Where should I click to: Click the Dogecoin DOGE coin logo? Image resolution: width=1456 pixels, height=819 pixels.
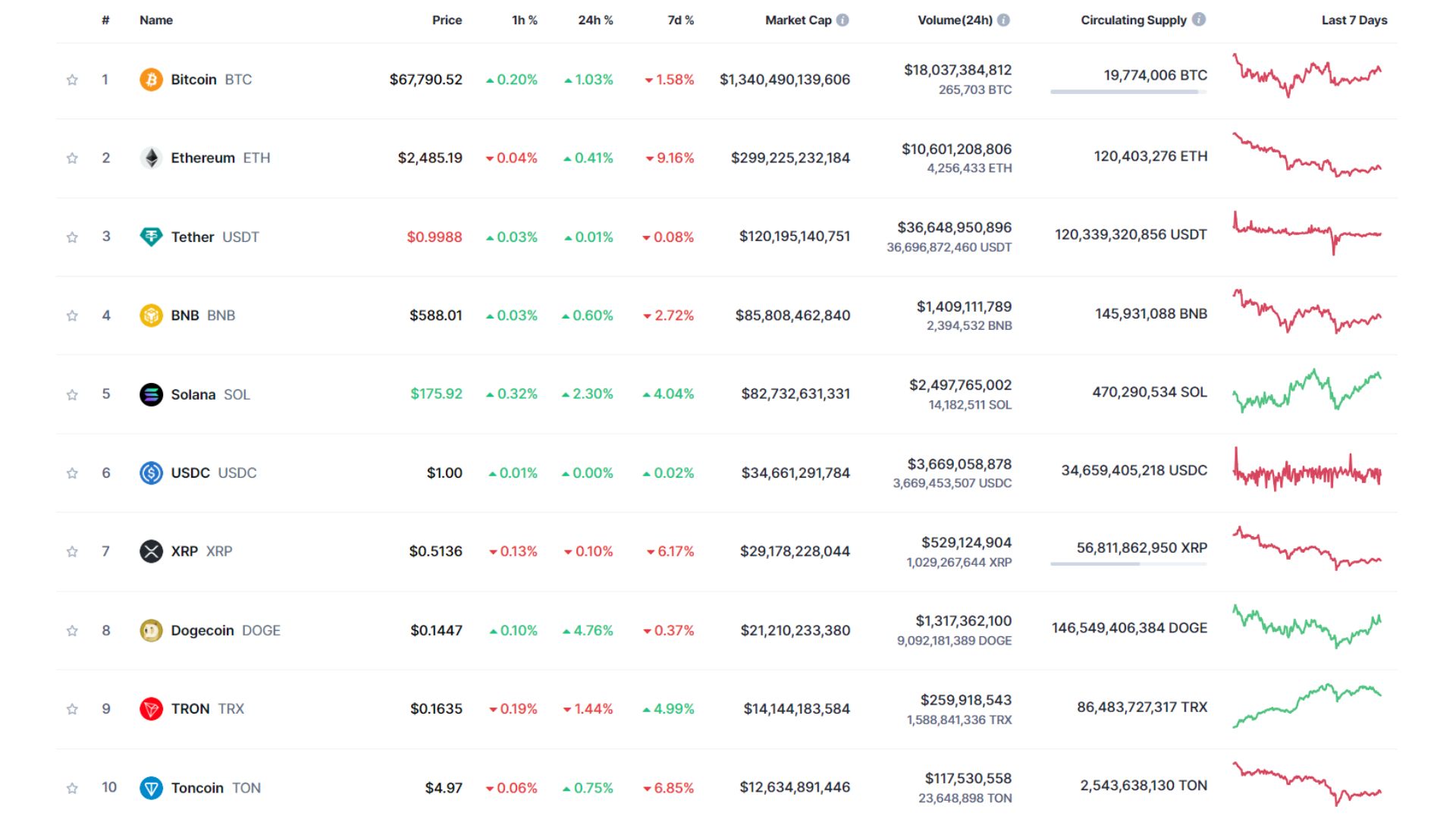coord(152,630)
